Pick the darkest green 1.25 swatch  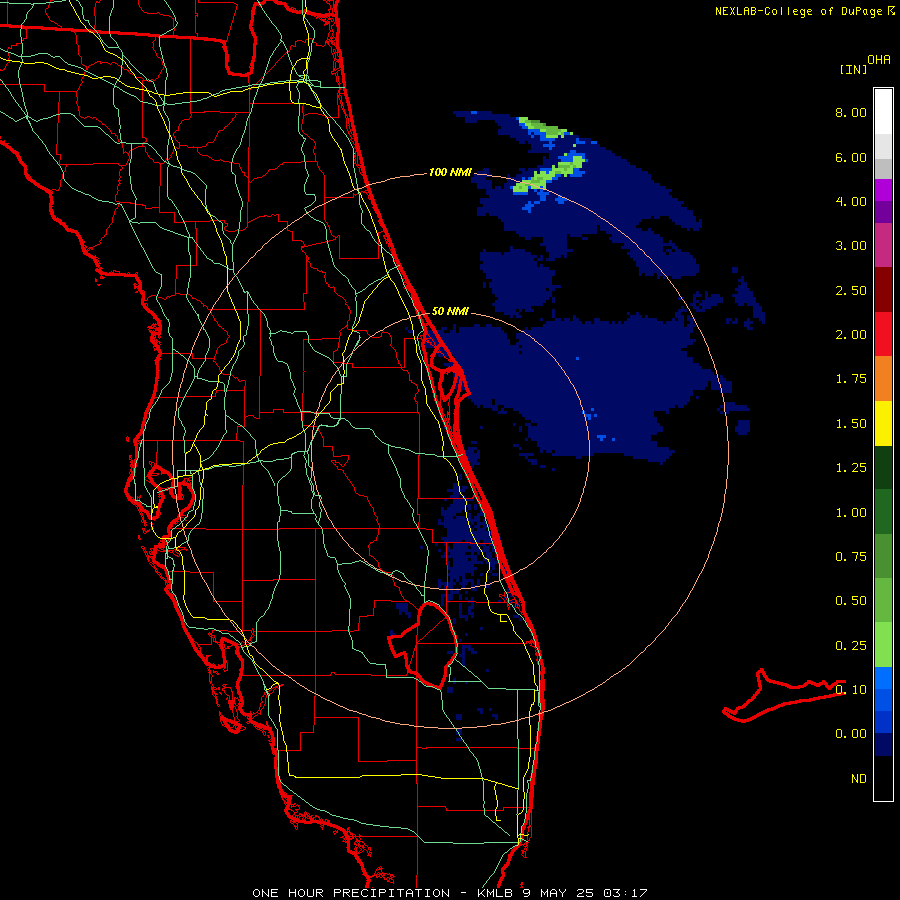[883, 468]
